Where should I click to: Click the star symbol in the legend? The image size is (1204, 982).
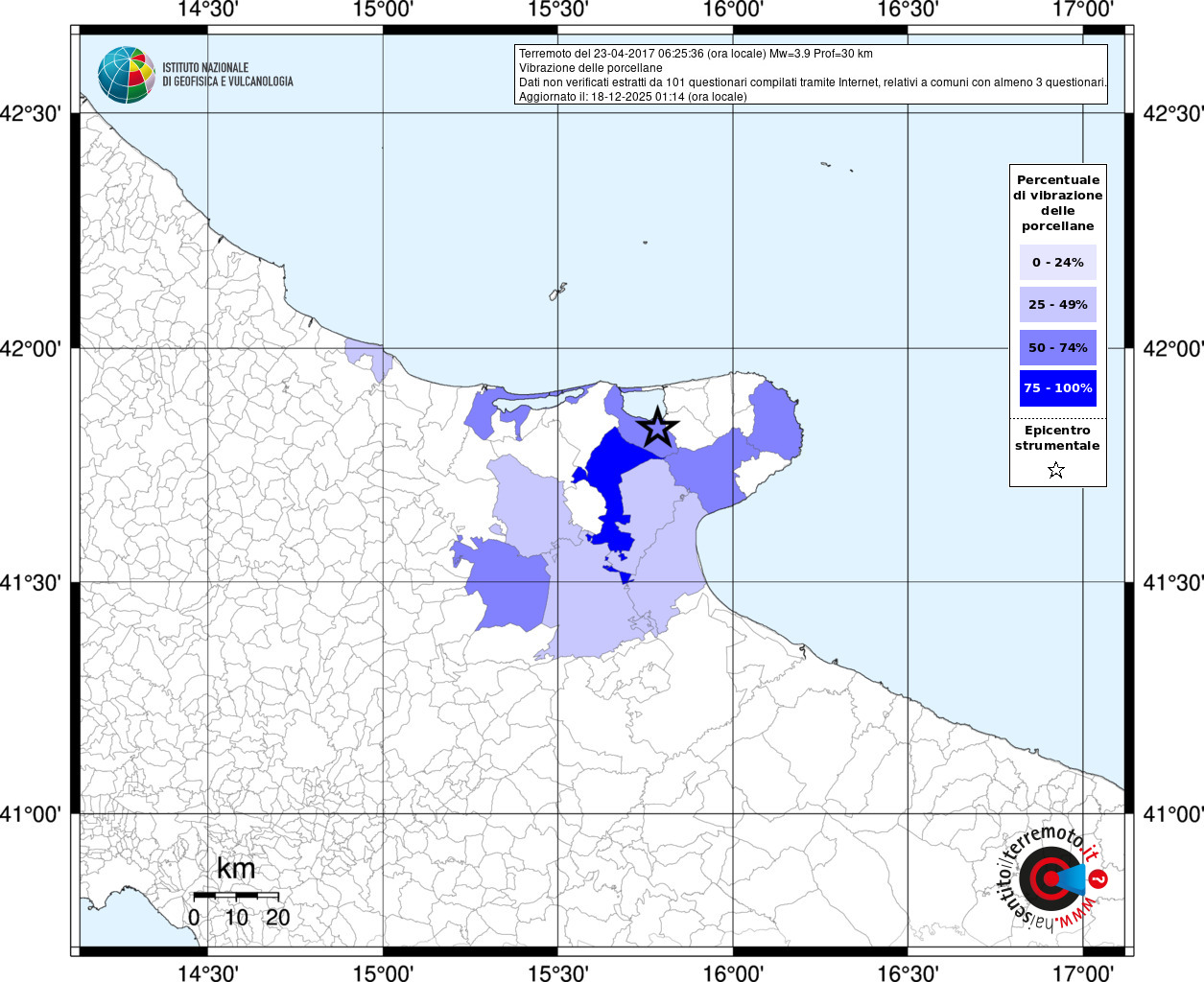tap(1056, 470)
